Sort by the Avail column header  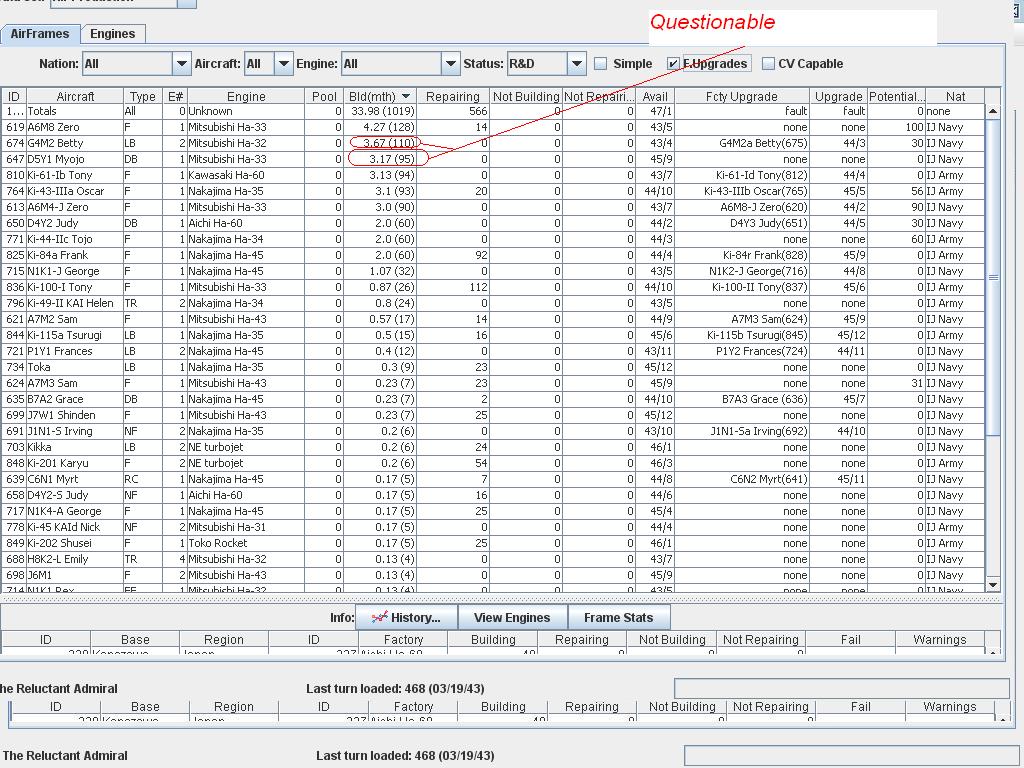655,97
